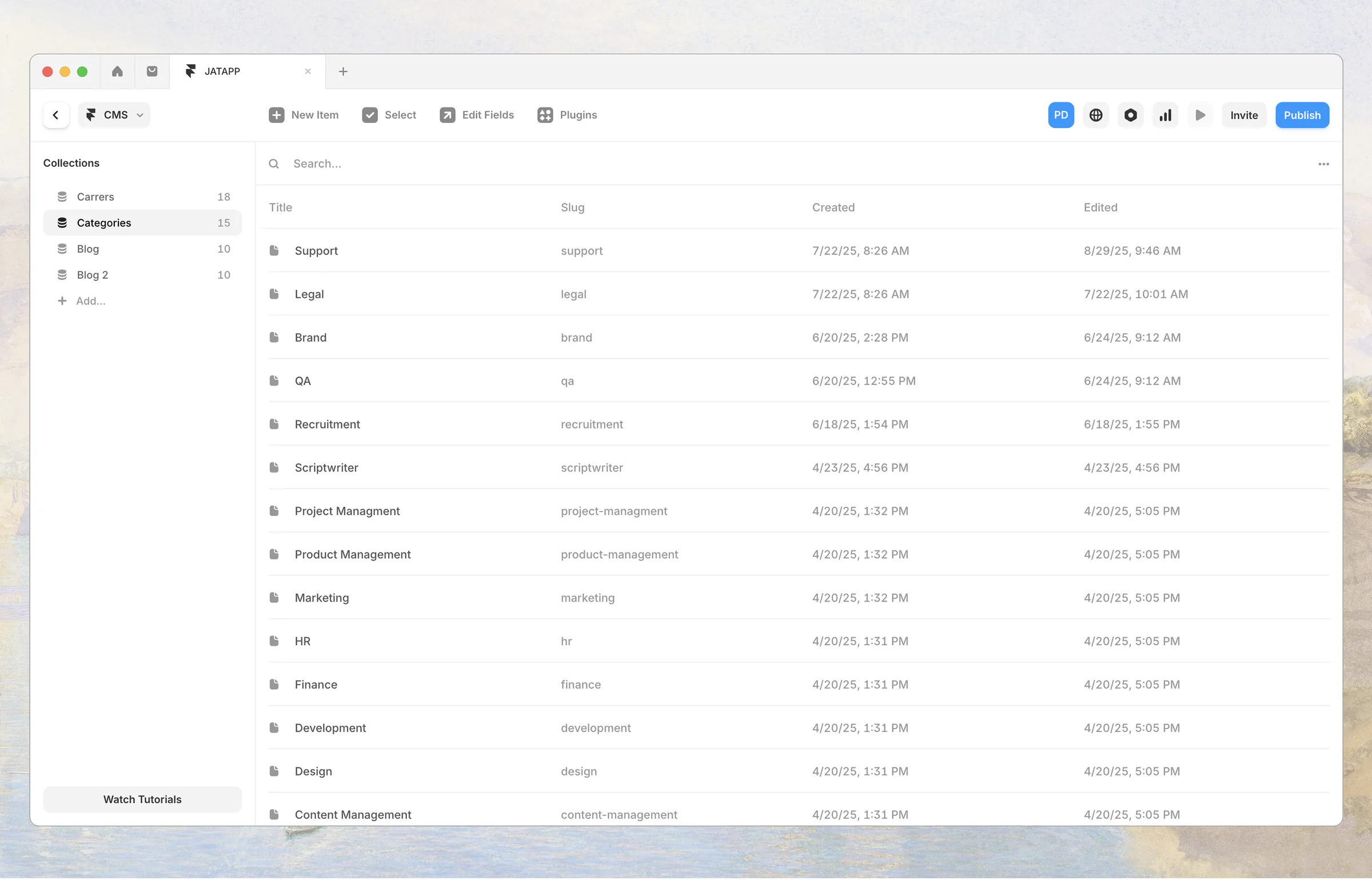
Task: Click the site settings hexagon icon
Action: (1131, 115)
